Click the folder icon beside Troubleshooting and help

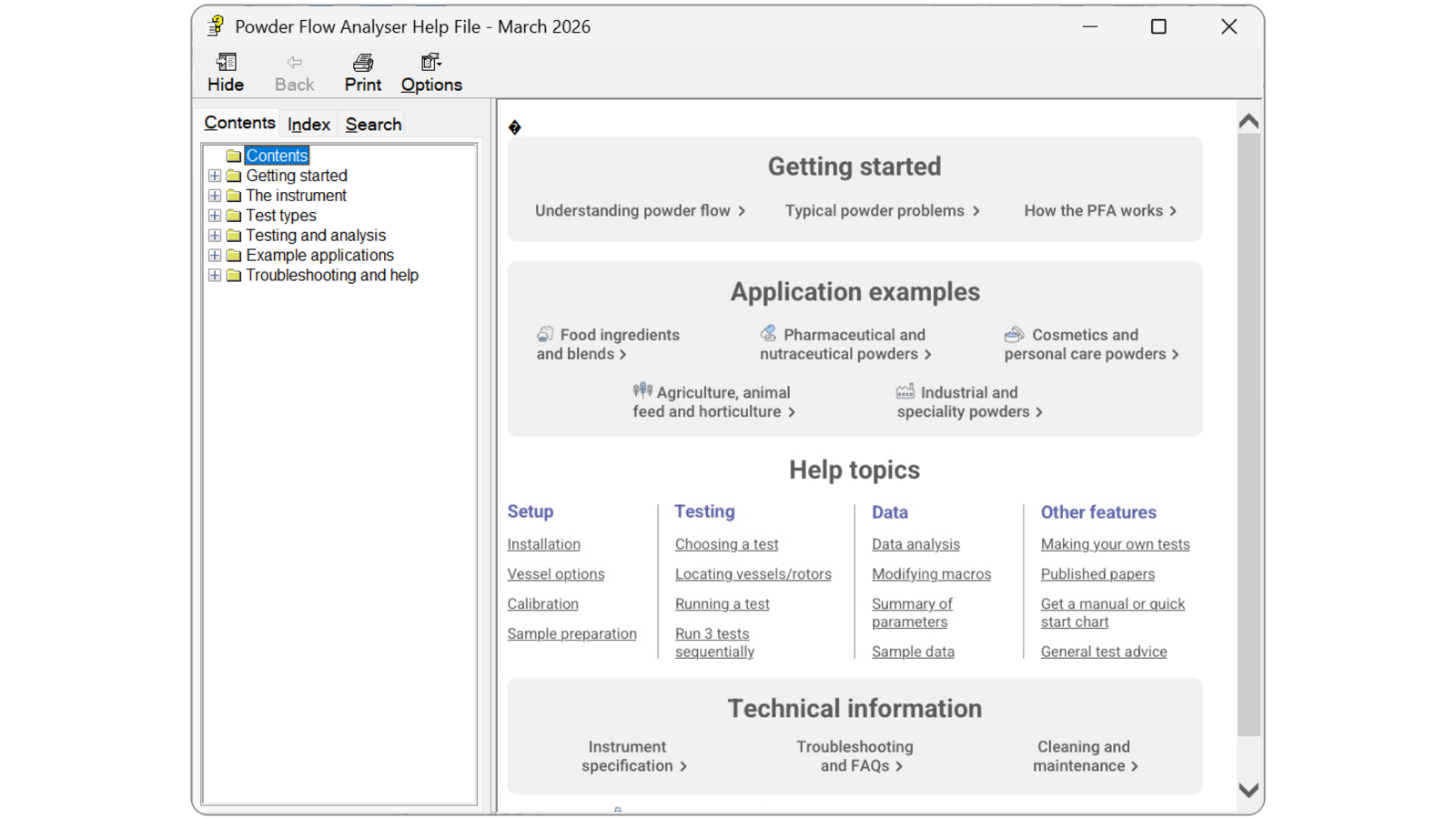tap(234, 276)
